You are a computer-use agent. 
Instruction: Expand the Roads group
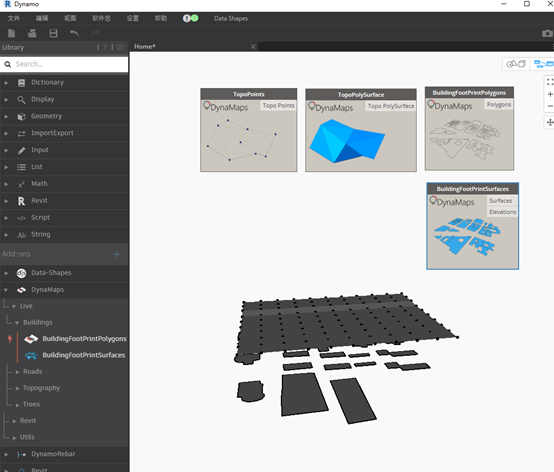[17, 372]
